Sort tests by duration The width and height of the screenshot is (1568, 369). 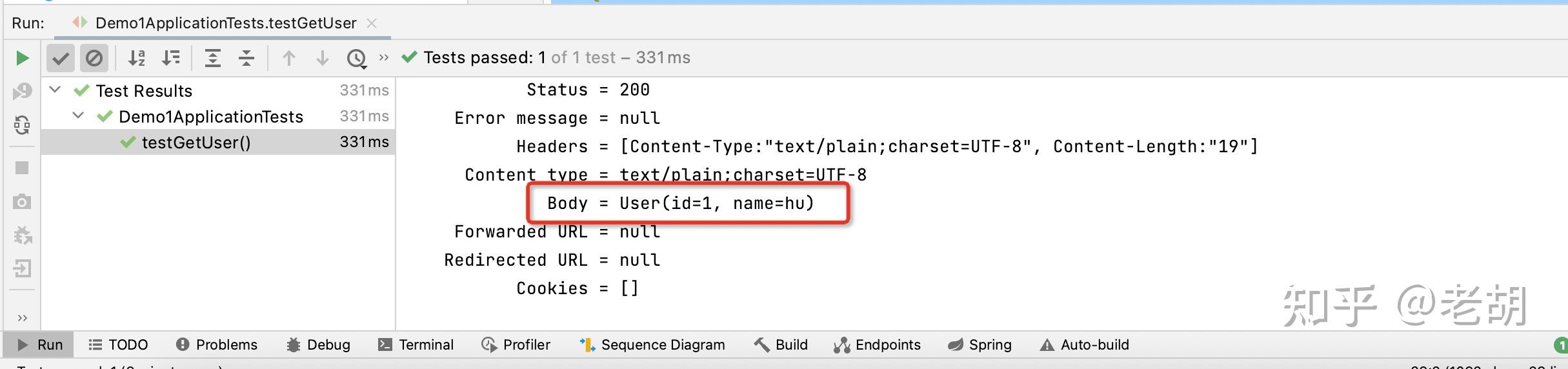point(171,58)
